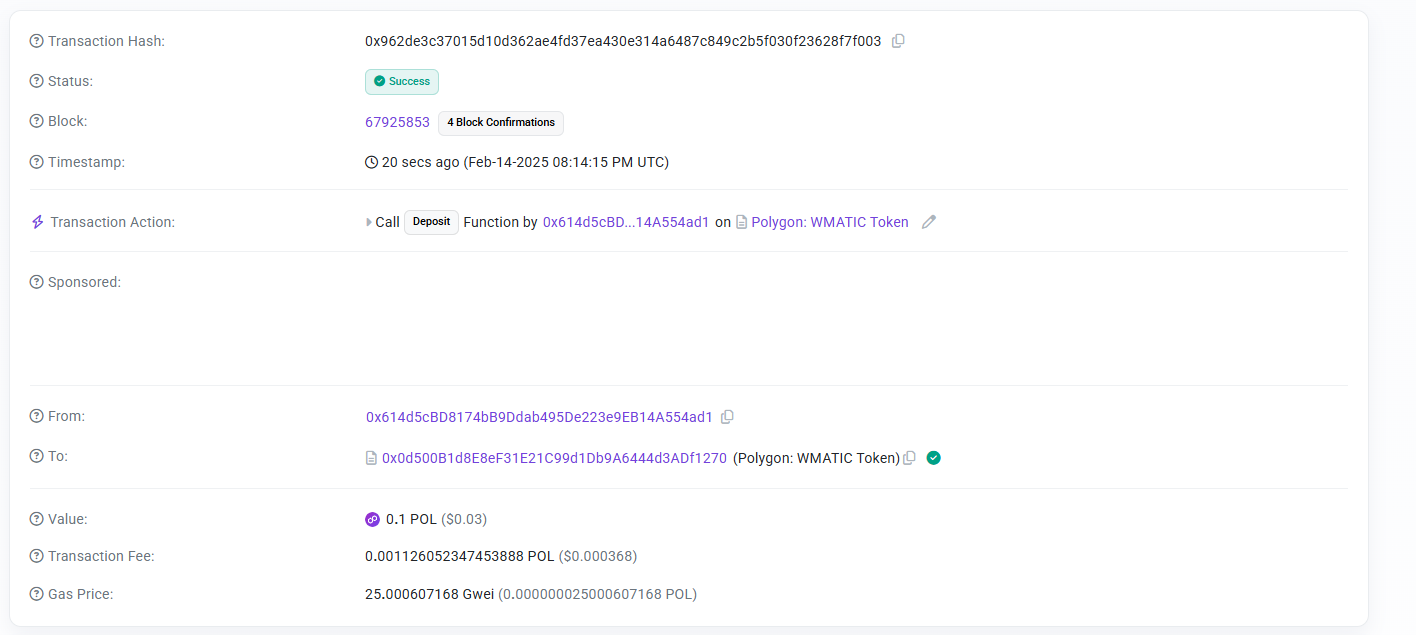Click the purple POL token icon
The width and height of the screenshot is (1416, 635).
point(373,519)
